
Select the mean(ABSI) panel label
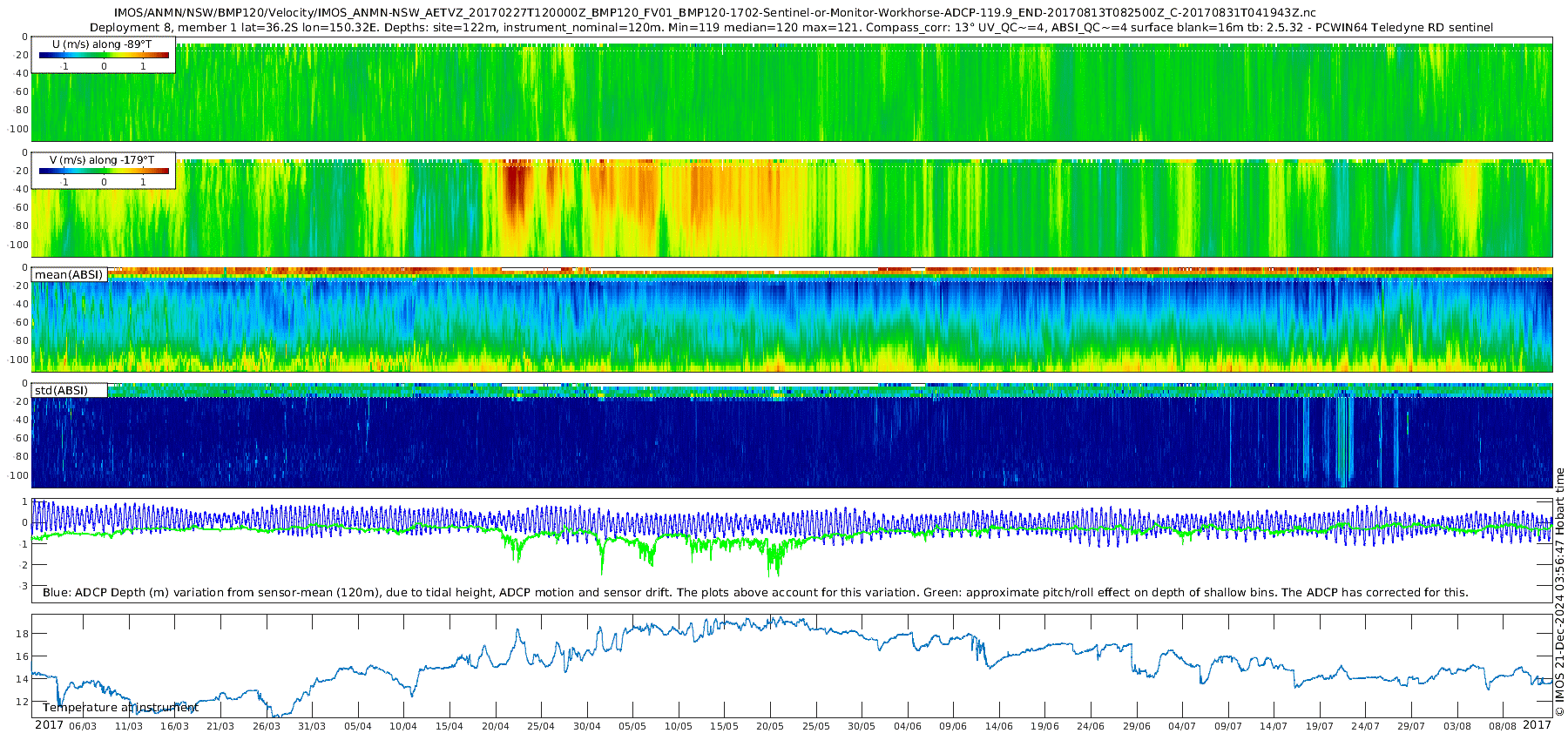coord(69,275)
